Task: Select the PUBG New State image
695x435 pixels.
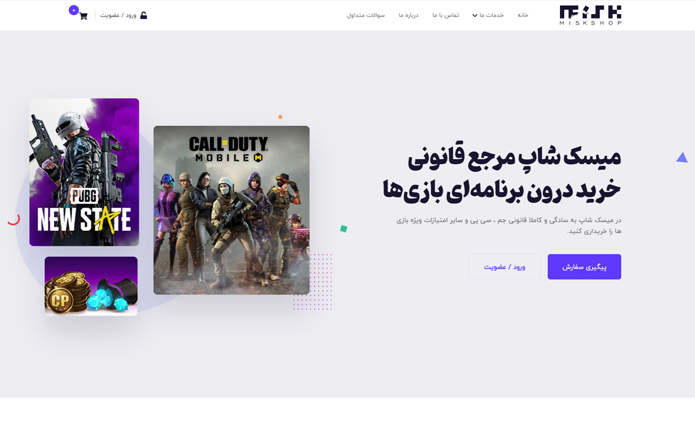Action: click(x=84, y=172)
